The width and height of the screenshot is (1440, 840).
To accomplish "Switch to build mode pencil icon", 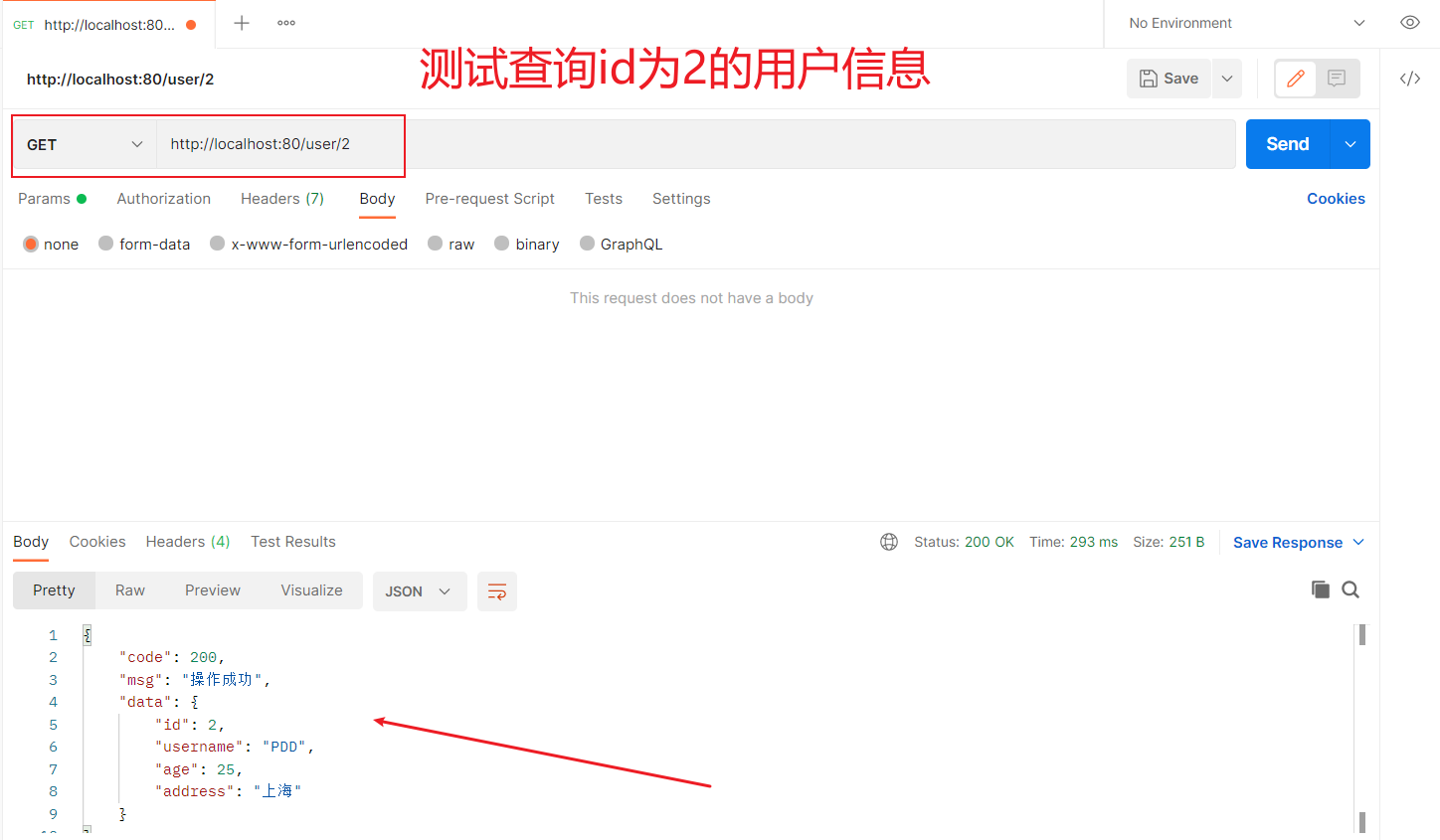I will tap(1296, 79).
